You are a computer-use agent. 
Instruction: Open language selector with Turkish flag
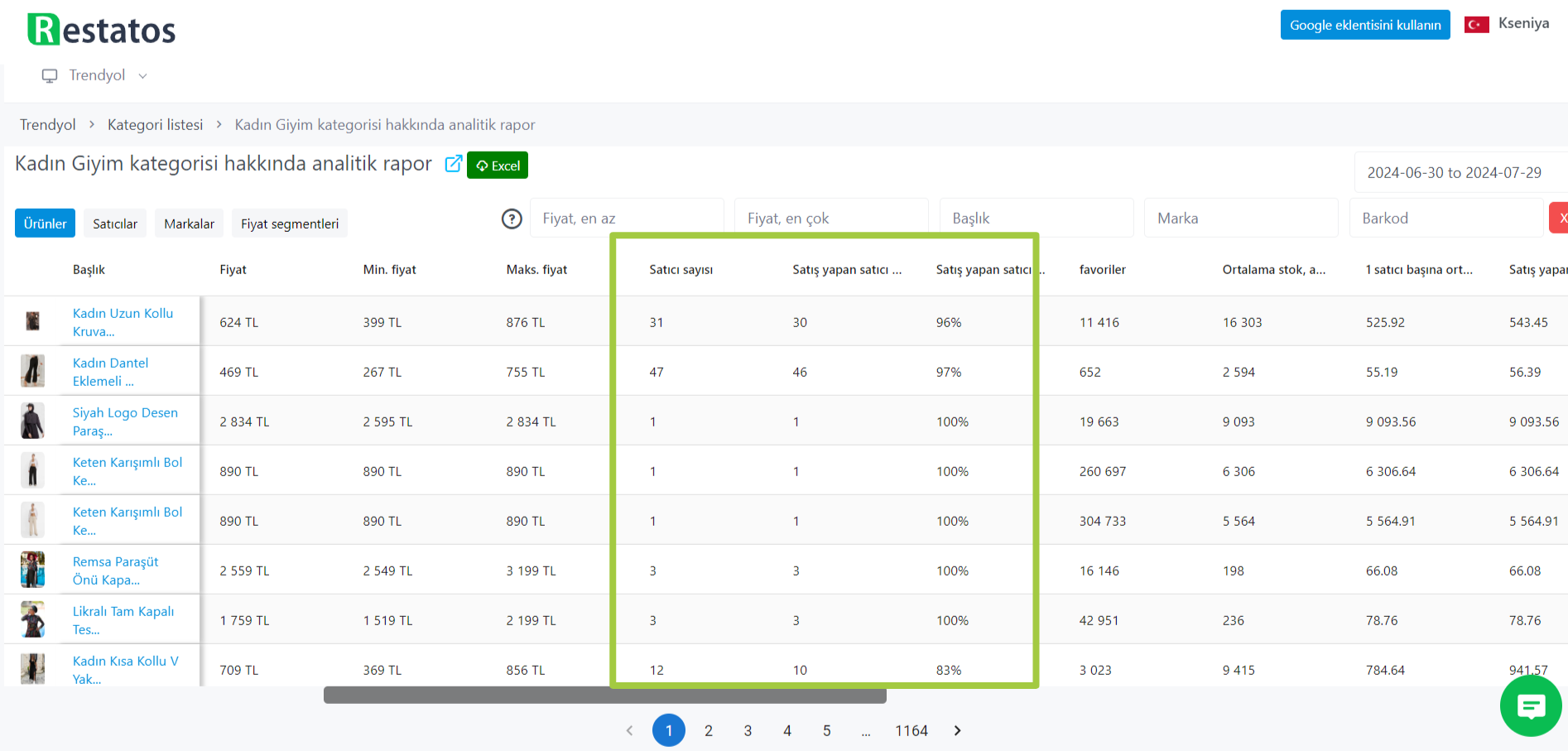(x=1477, y=24)
